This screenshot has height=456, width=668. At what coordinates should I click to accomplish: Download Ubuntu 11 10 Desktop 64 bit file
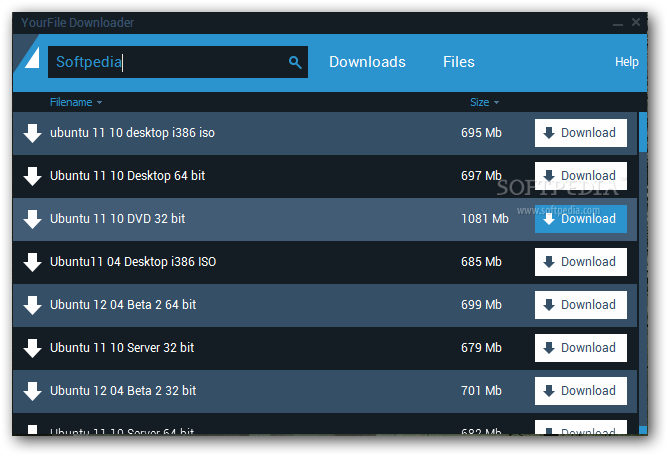[581, 176]
